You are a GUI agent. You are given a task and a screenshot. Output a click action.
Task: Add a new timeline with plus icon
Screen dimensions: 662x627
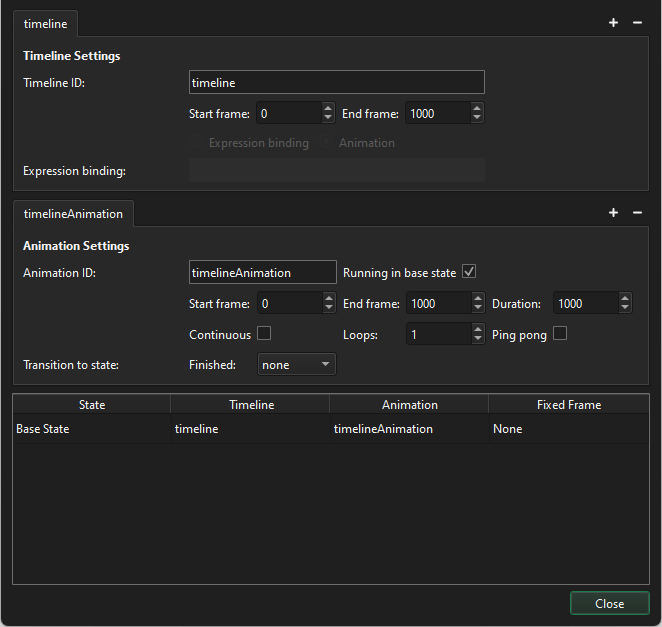[x=613, y=23]
